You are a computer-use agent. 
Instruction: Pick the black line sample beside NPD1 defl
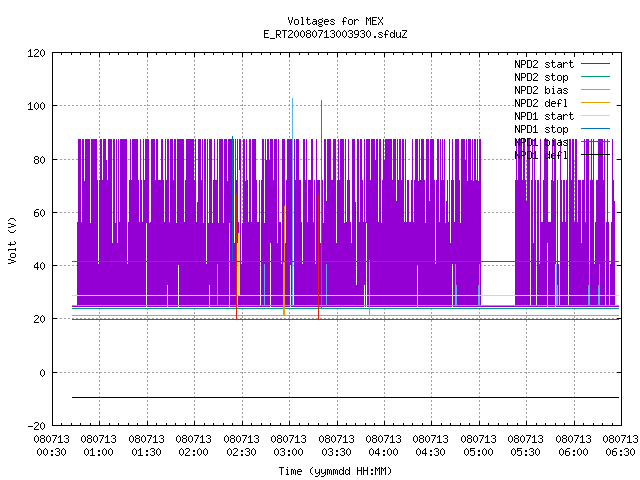tap(596, 155)
